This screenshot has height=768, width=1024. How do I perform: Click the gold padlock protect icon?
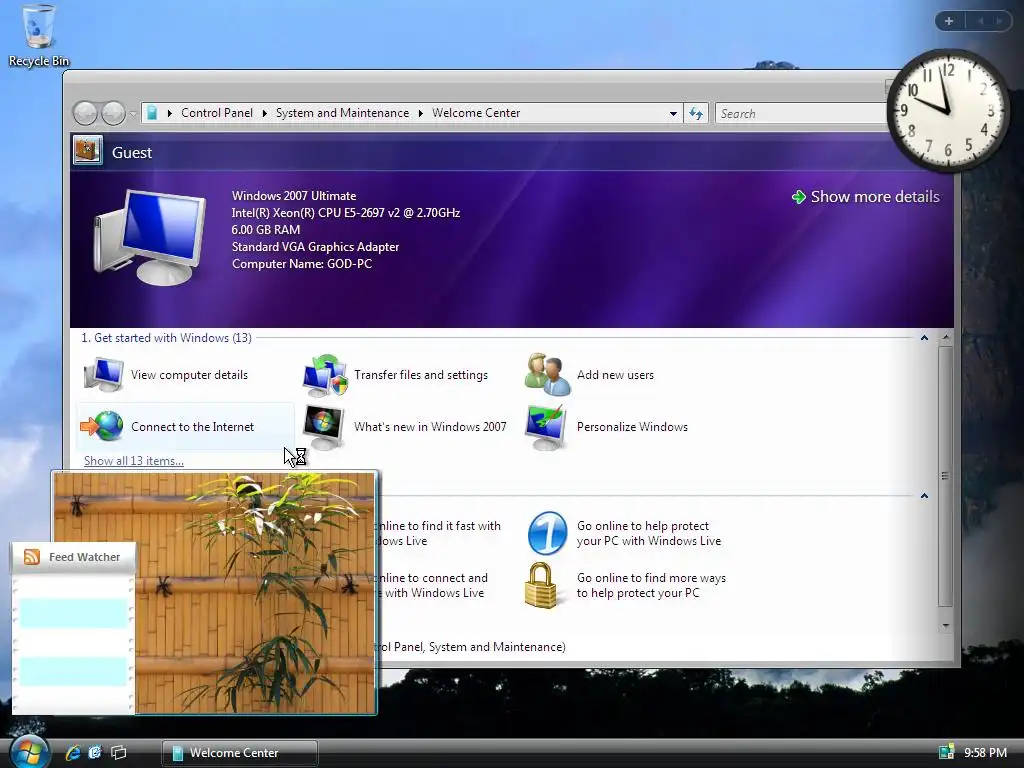[541, 585]
